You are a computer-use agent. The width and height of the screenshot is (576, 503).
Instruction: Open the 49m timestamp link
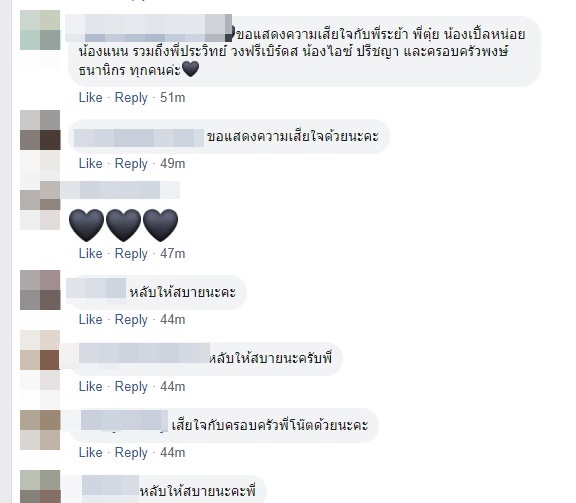point(173,164)
